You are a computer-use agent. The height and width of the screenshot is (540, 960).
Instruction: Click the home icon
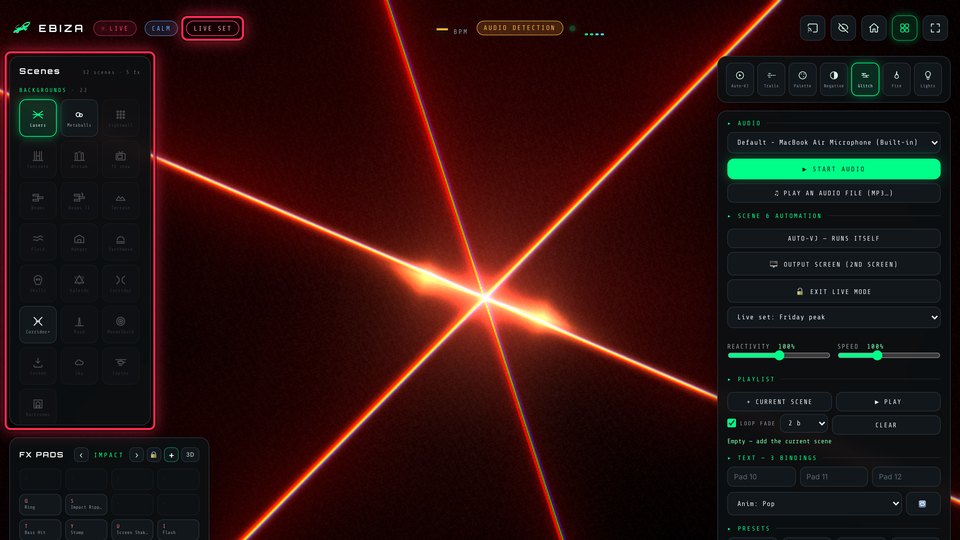pos(874,28)
